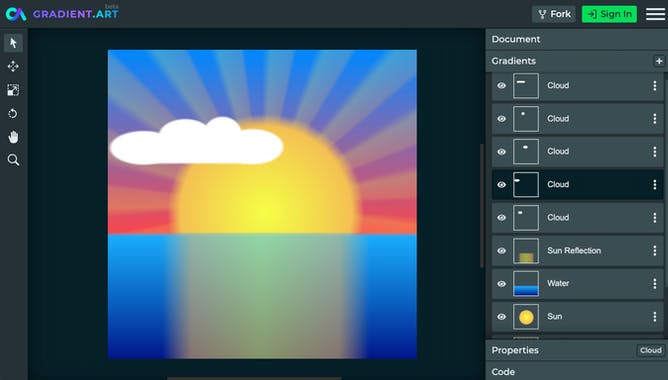Click the Gradient.Art logo
The width and height of the screenshot is (668, 380).
point(62,14)
